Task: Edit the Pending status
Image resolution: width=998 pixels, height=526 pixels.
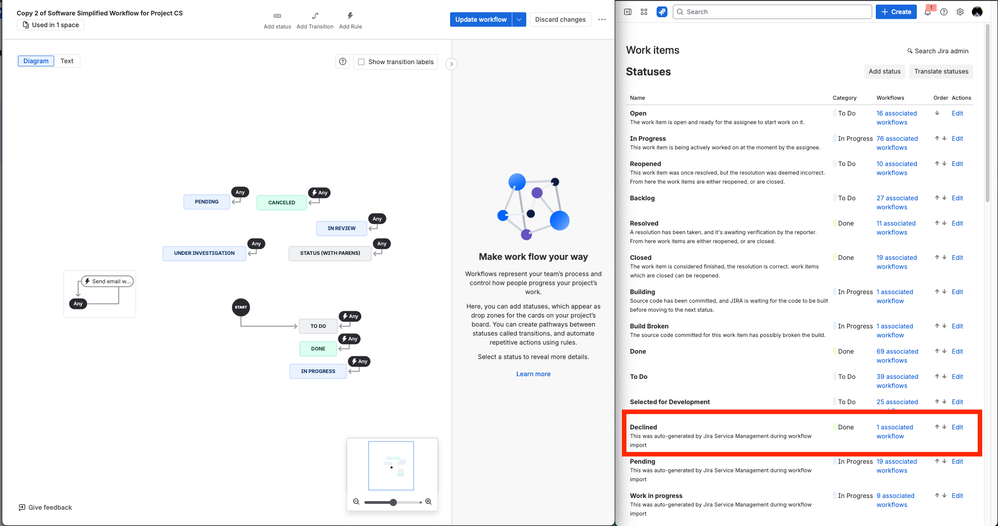Action: tap(957, 462)
